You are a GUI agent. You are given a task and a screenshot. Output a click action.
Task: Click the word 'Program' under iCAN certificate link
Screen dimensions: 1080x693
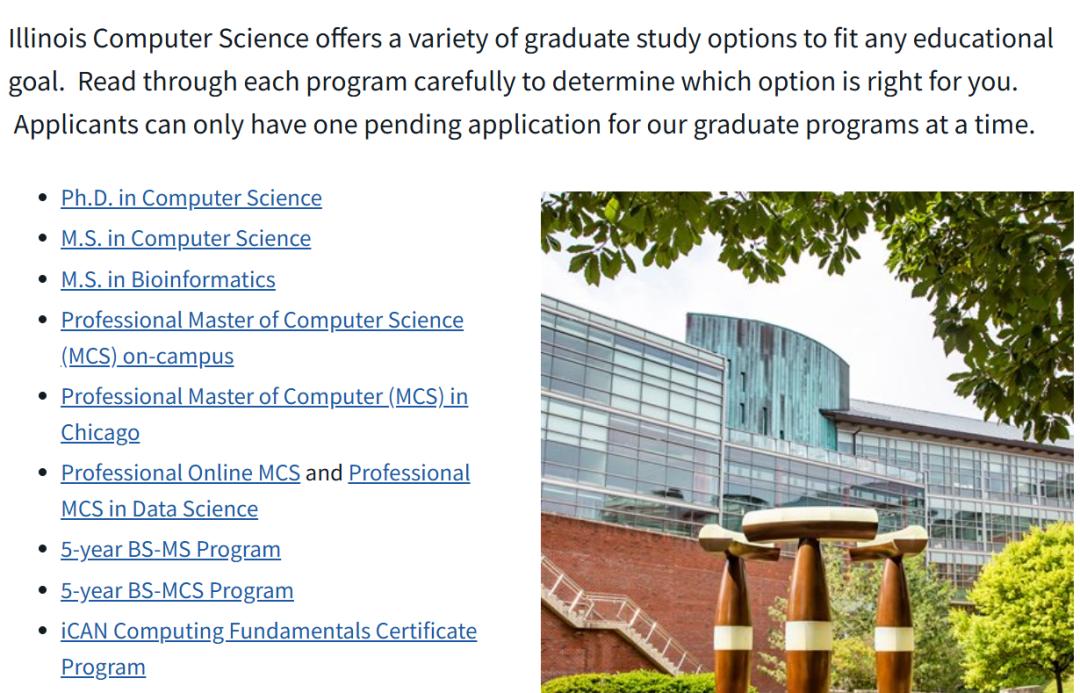coord(103,668)
